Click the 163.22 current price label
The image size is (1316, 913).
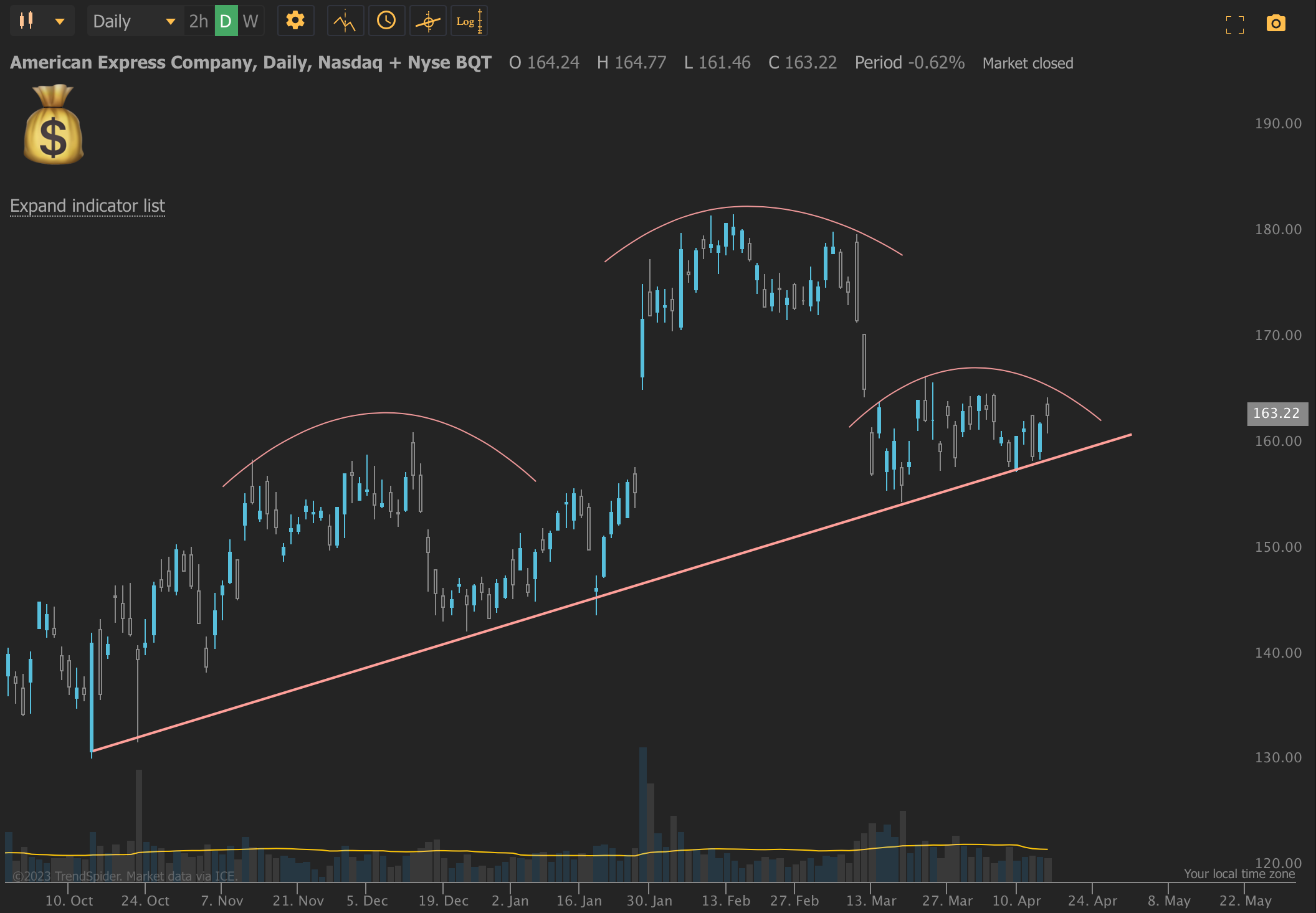1277,413
